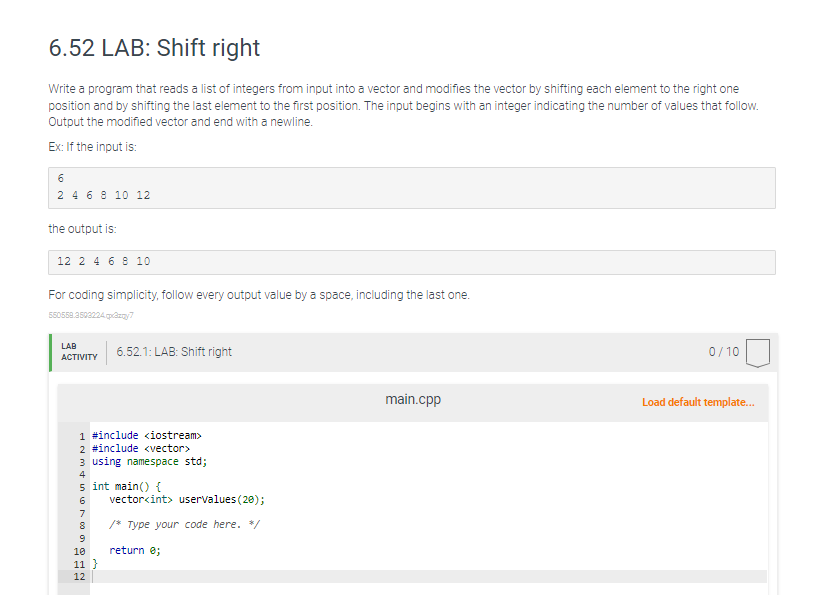The image size is (820, 595).
Task: Click the blinking cursor on line 12
Action: (x=92, y=576)
